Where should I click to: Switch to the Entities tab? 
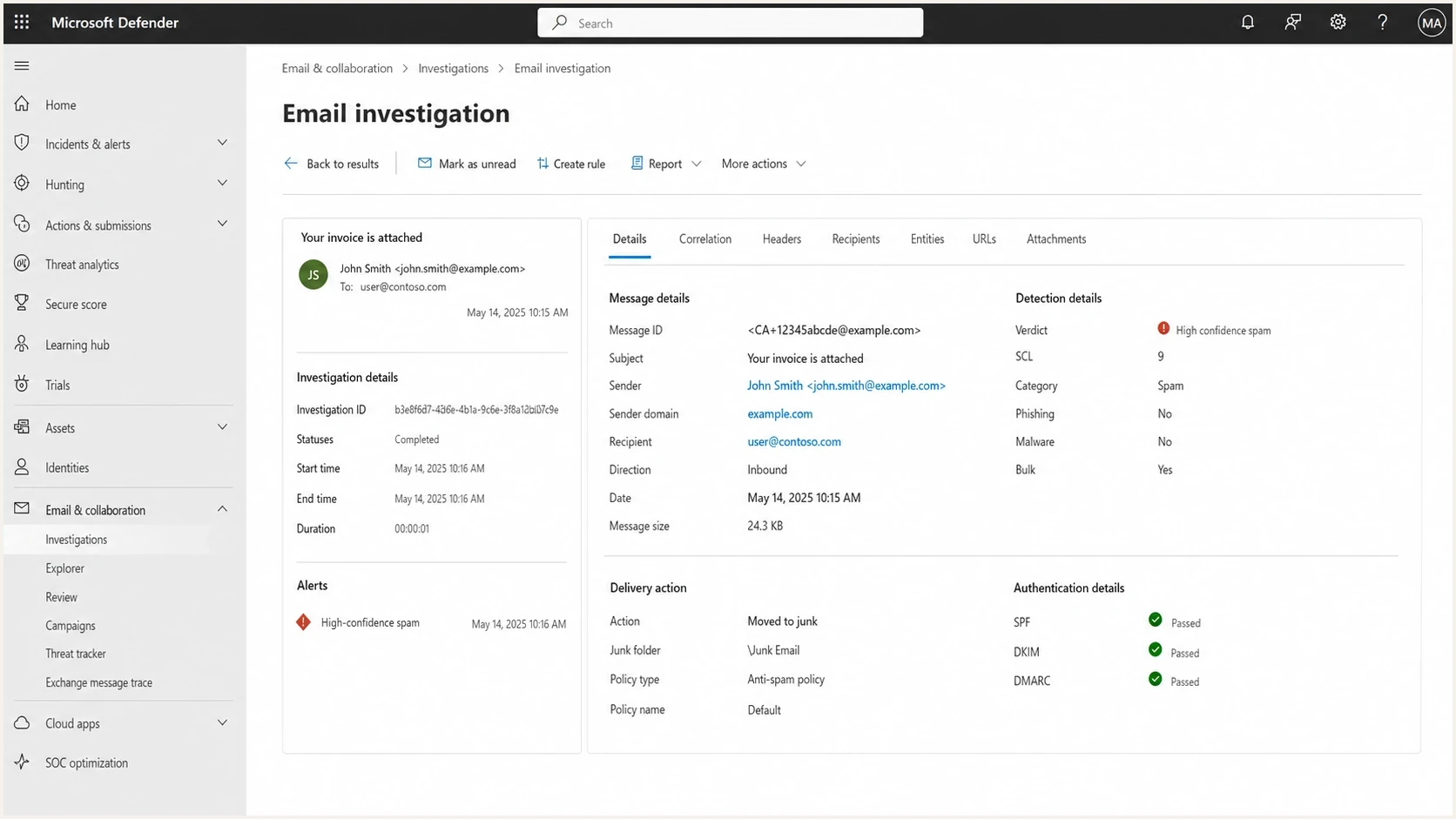pyautogui.click(x=927, y=239)
